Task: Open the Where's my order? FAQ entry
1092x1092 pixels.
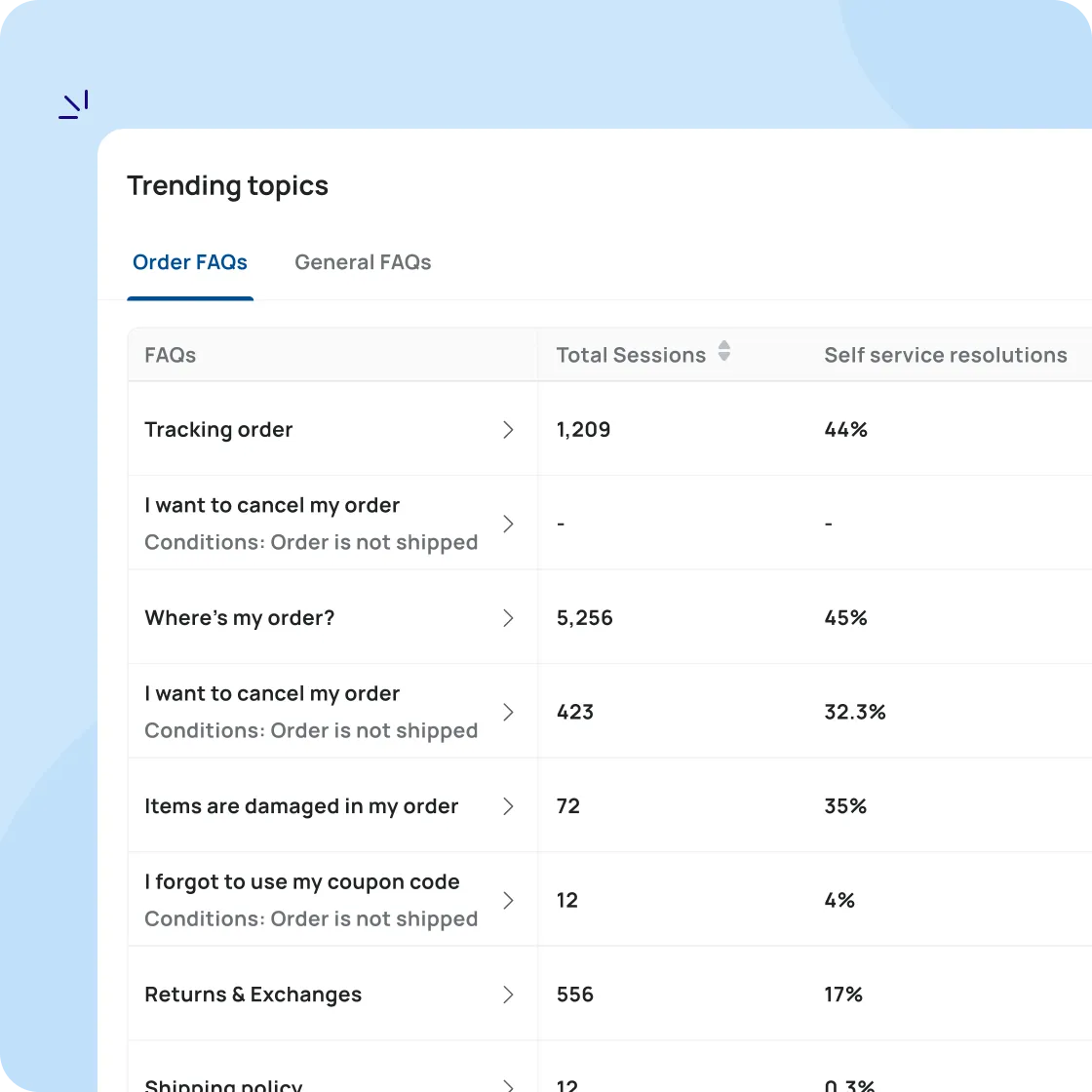Action: click(239, 617)
